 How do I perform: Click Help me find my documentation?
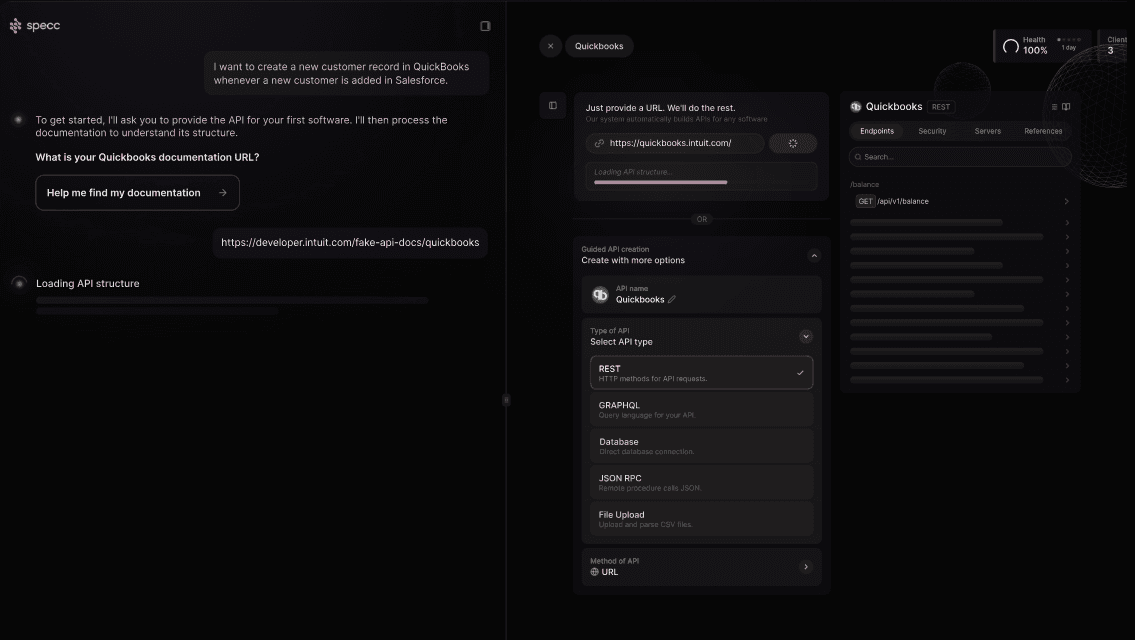pos(138,193)
